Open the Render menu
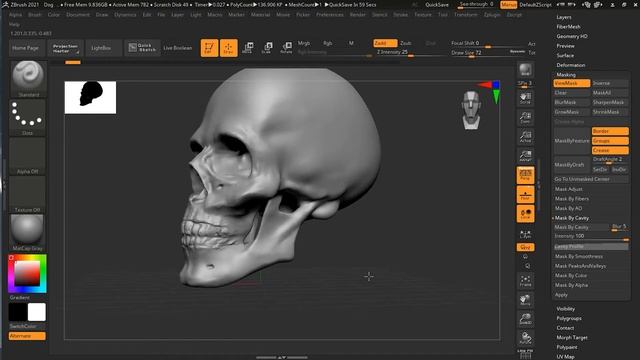The height and width of the screenshot is (360, 640). click(x=358, y=15)
